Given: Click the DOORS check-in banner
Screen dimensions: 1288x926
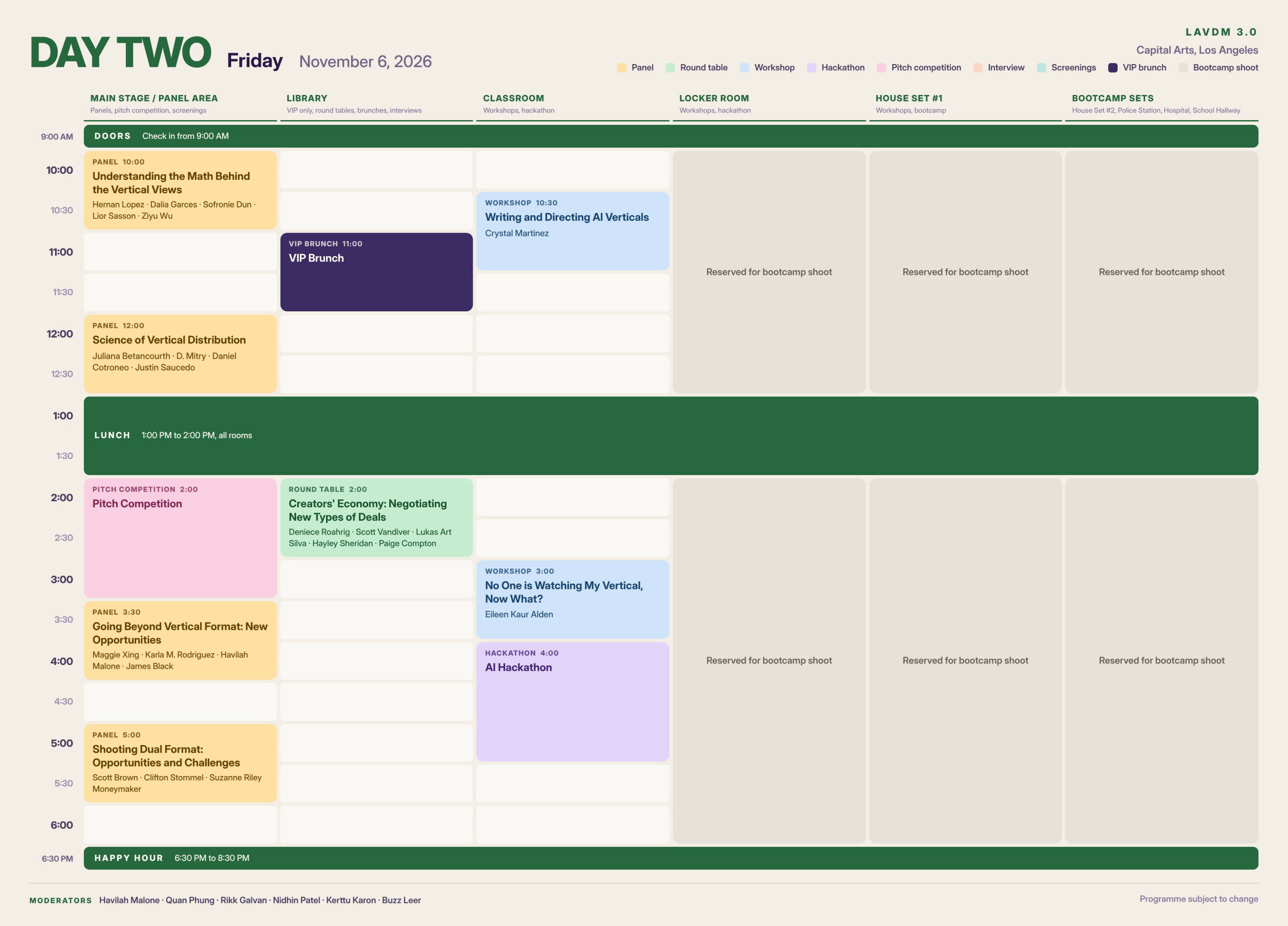Looking at the screenshot, I should pyautogui.click(x=671, y=136).
